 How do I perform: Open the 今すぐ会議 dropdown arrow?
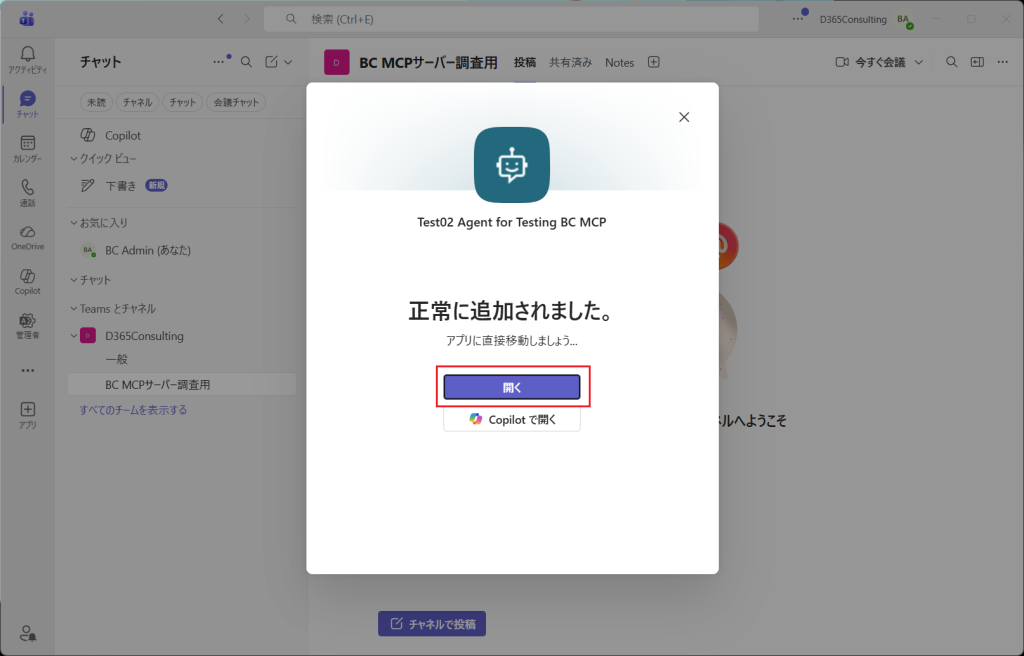(x=919, y=62)
